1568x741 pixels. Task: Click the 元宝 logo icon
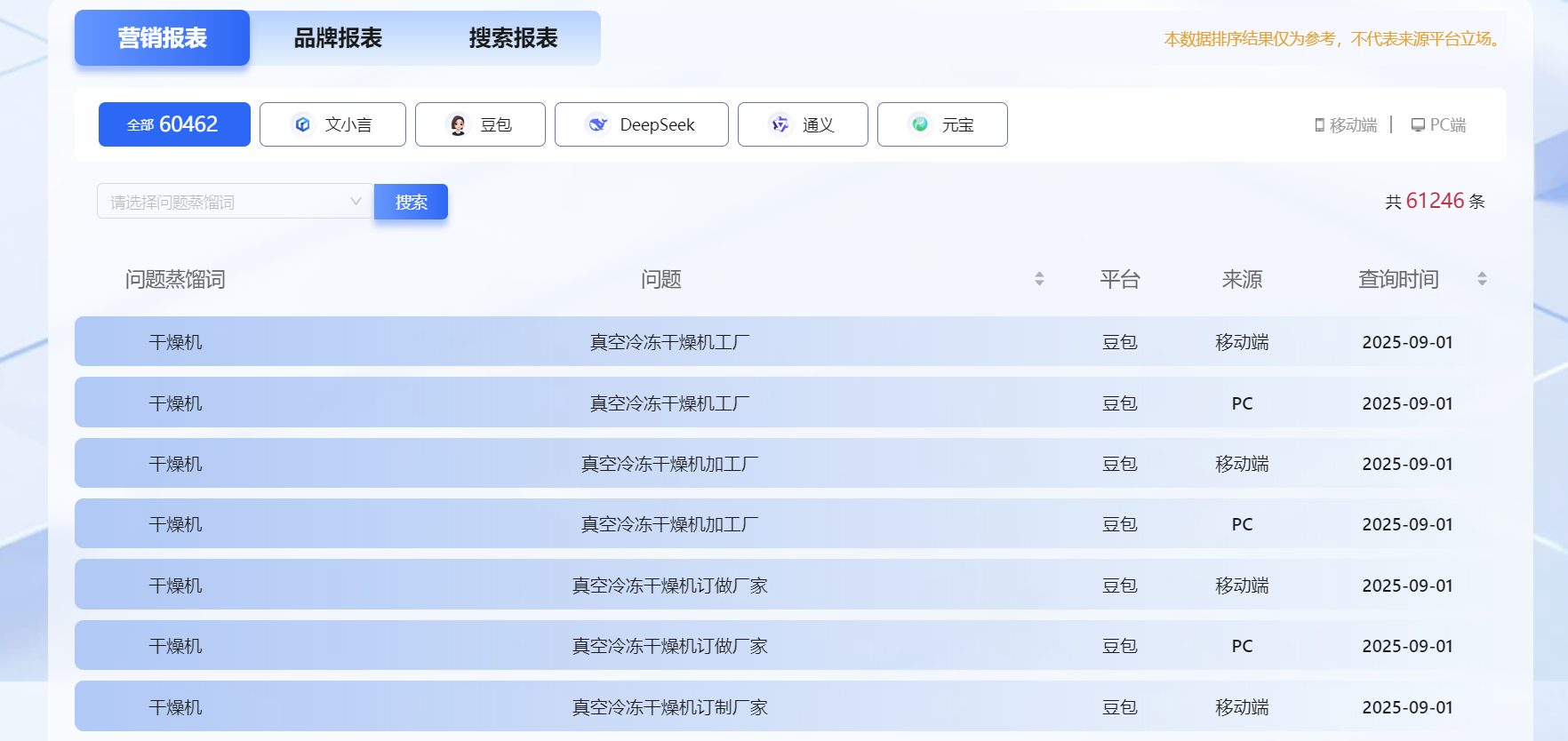point(920,124)
